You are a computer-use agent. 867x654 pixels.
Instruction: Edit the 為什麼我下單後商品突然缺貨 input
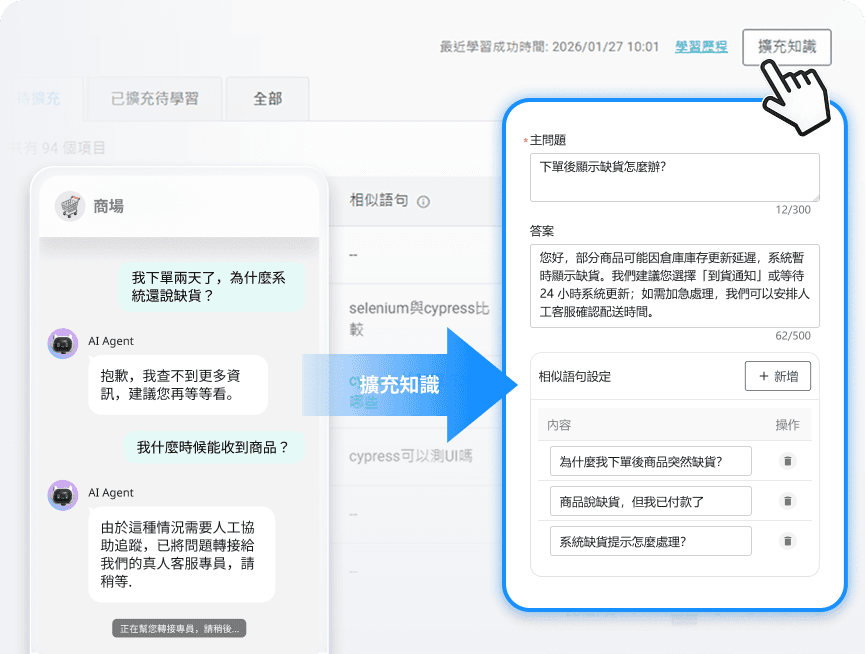[x=650, y=461]
